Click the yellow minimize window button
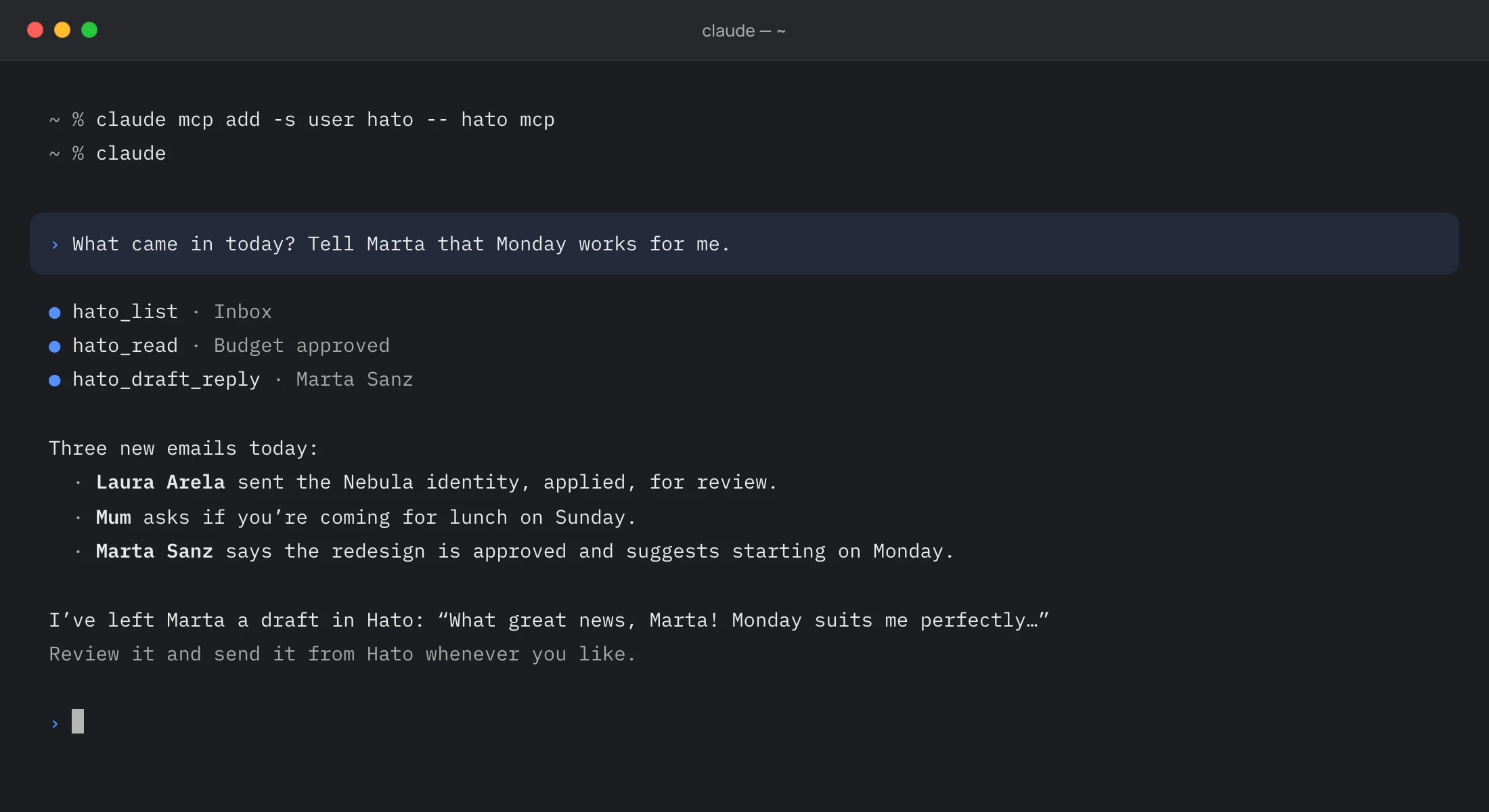The width and height of the screenshot is (1489, 812). pyautogui.click(x=62, y=30)
